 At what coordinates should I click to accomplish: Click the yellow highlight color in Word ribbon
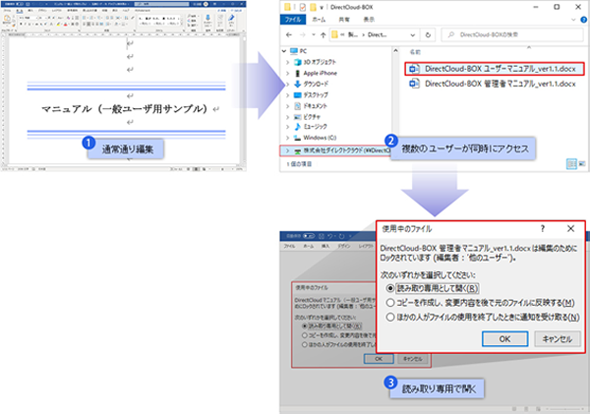coord(59,24)
